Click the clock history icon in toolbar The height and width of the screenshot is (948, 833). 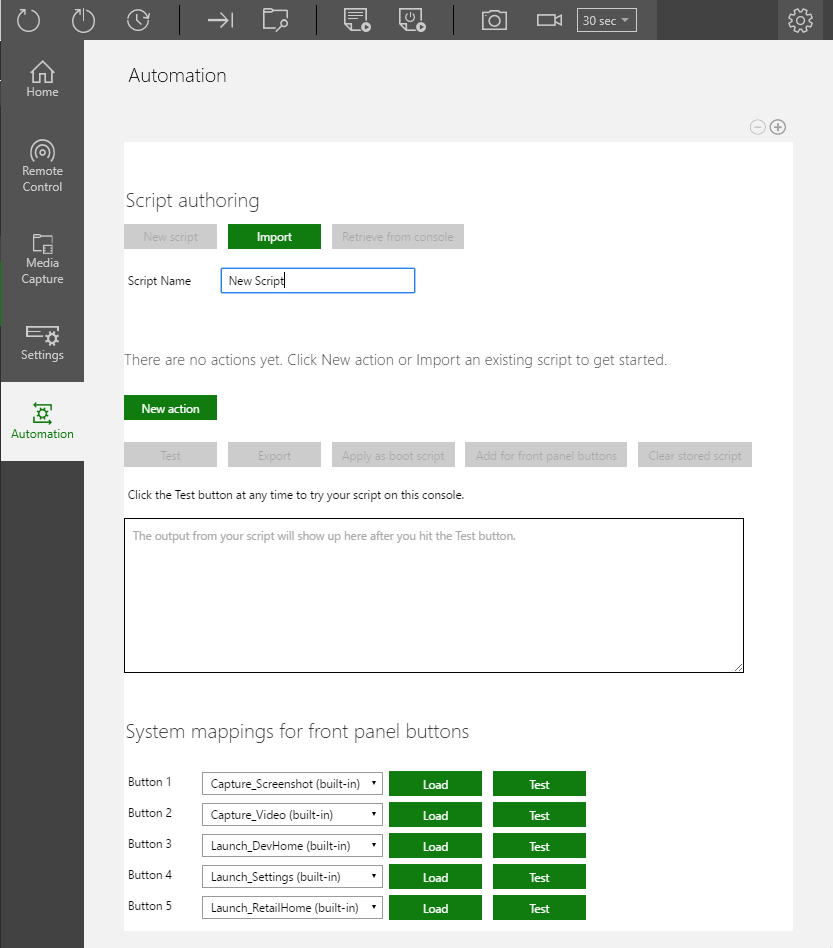click(x=138, y=20)
